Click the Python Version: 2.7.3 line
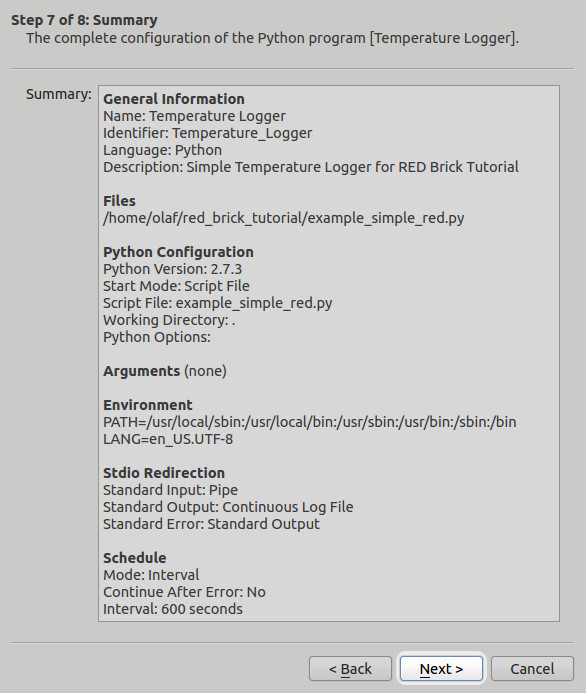The height and width of the screenshot is (693, 586). coord(172,269)
